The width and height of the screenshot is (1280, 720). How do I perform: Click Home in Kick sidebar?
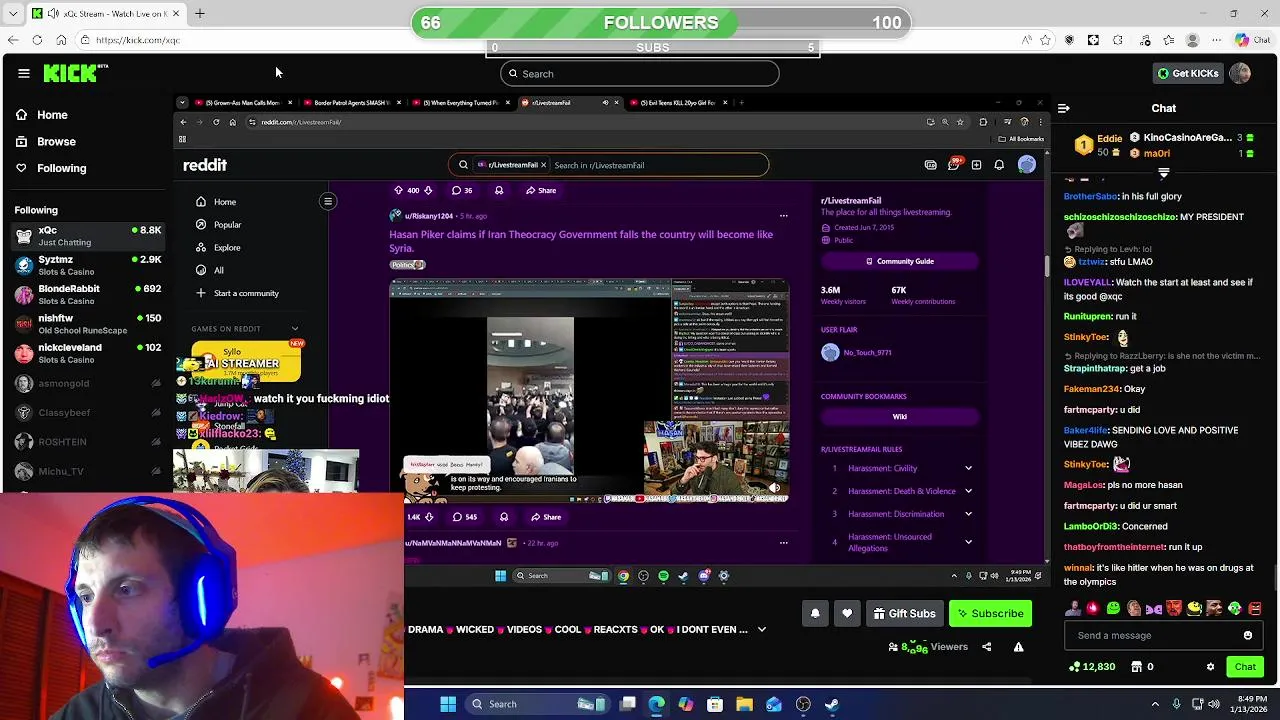click(42, 115)
